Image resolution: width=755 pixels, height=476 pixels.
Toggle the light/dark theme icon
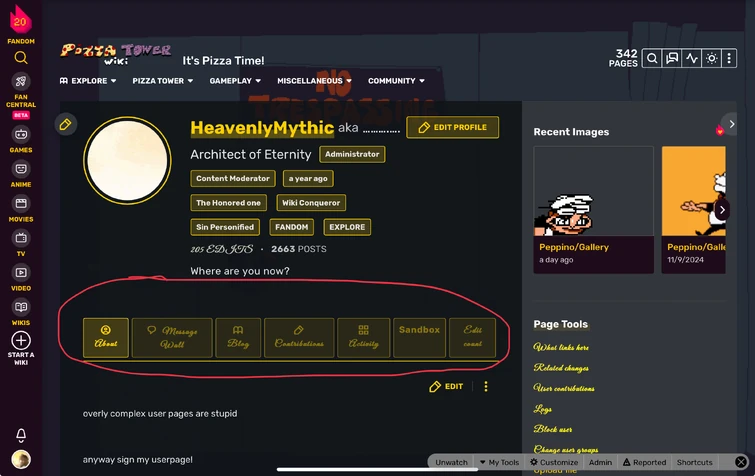[711, 59]
